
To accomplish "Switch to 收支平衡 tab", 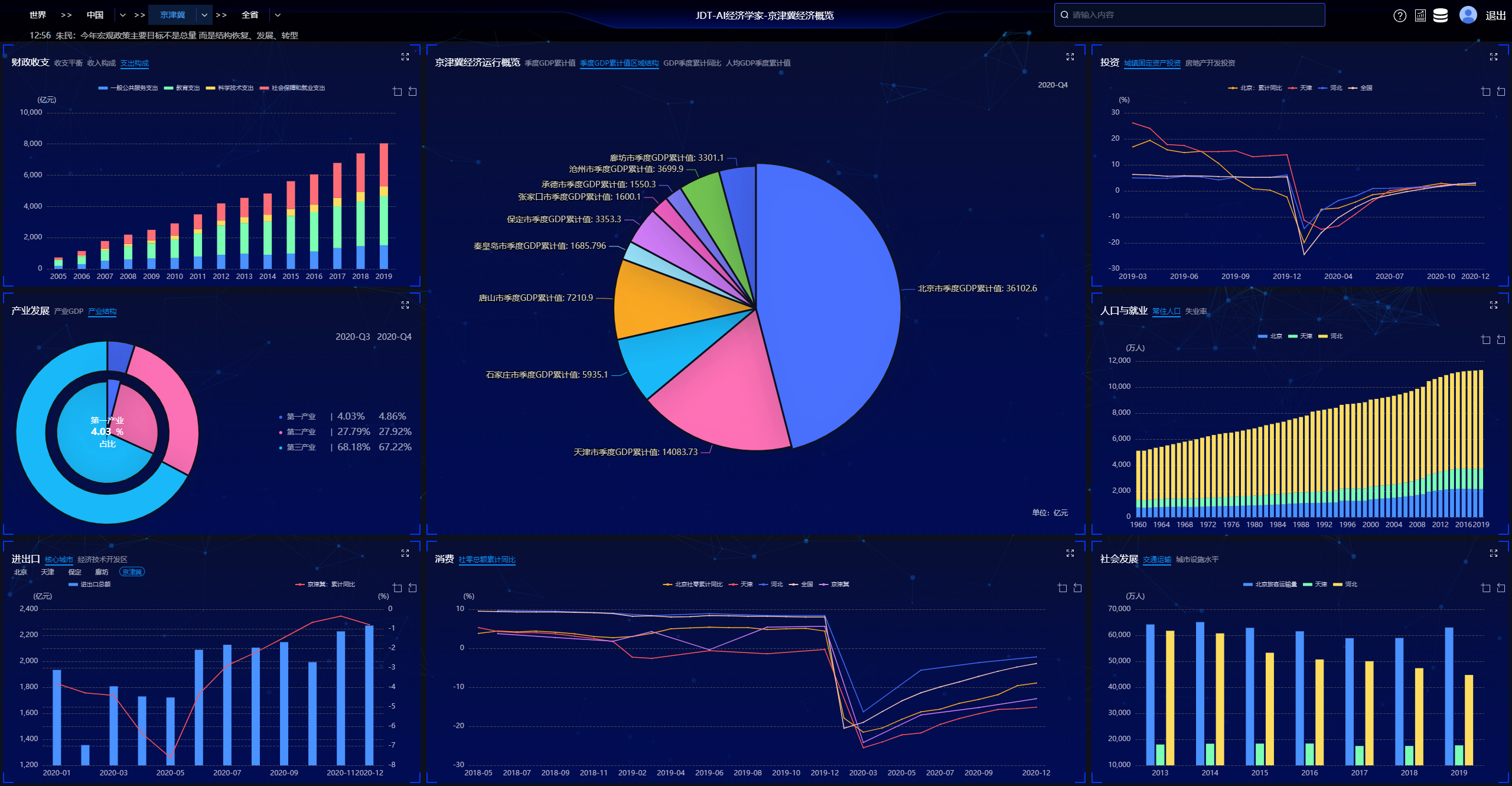I will pyautogui.click(x=69, y=63).
